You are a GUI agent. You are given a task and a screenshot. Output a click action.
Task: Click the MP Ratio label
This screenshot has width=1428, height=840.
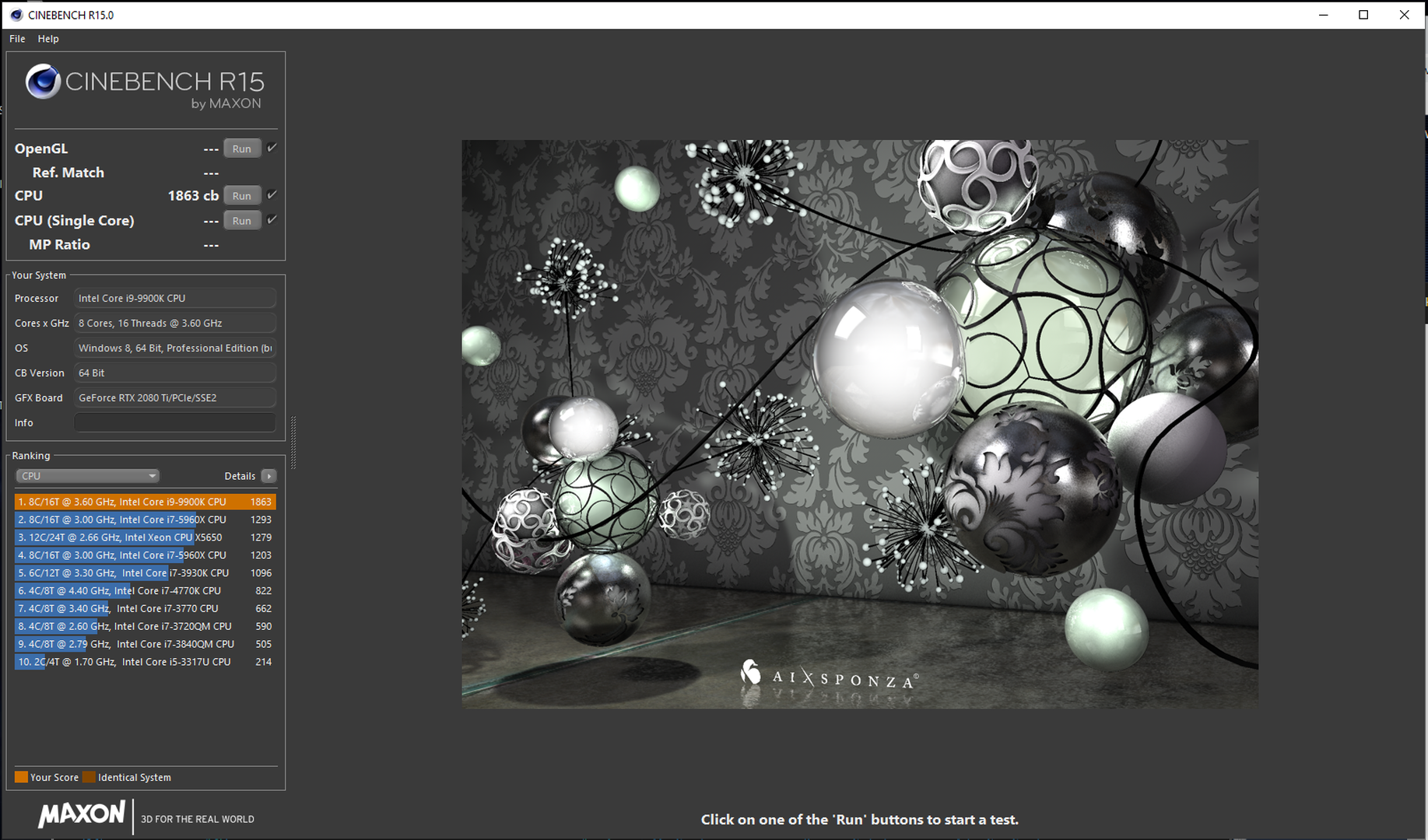pos(59,244)
